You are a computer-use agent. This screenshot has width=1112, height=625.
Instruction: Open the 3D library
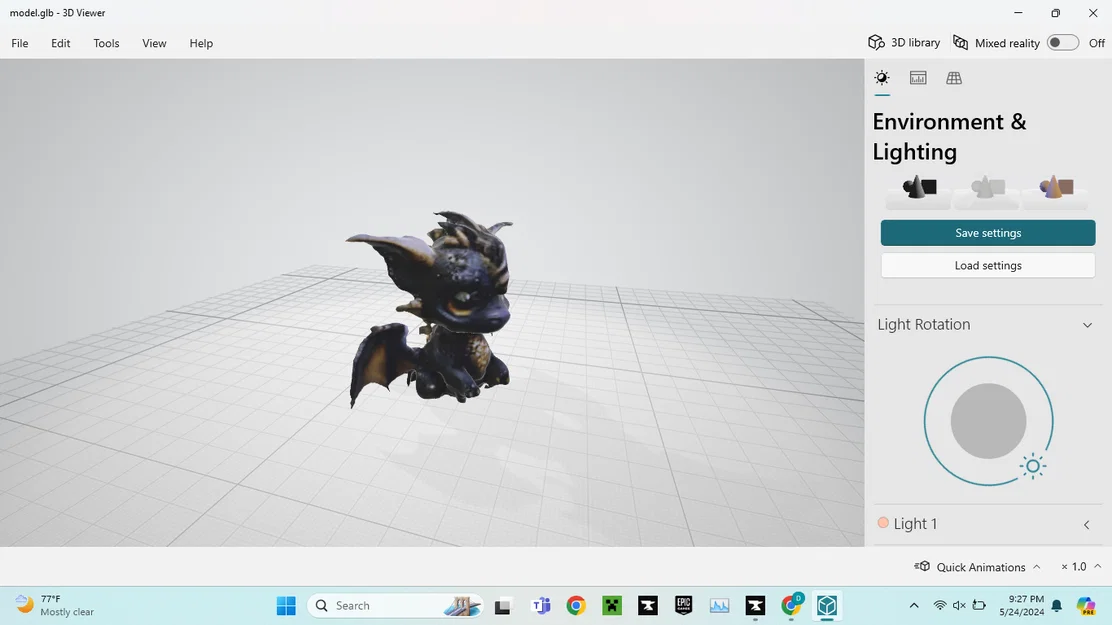[904, 43]
